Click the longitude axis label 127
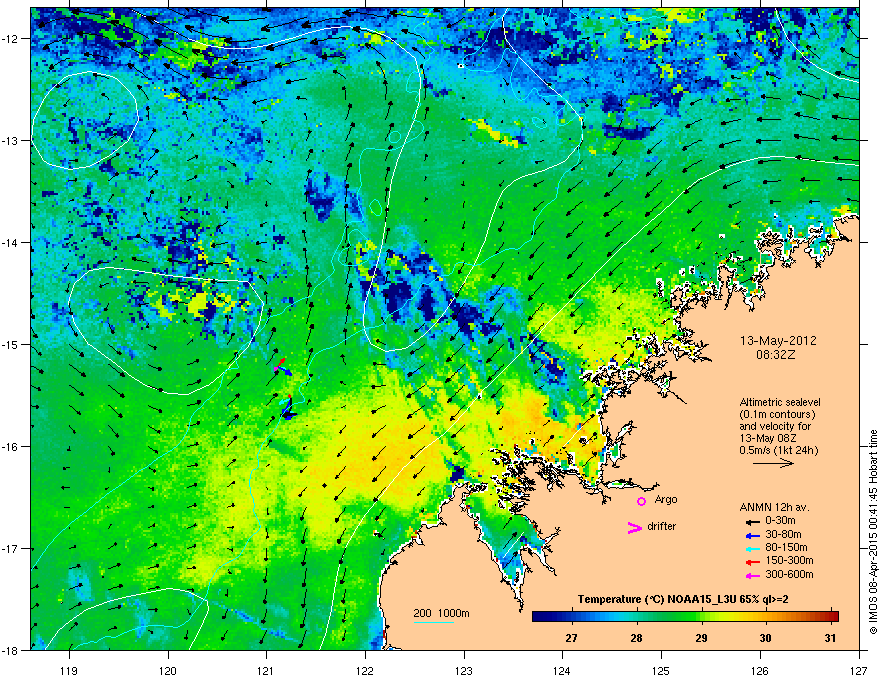This screenshot has width=880, height=680. 859,670
